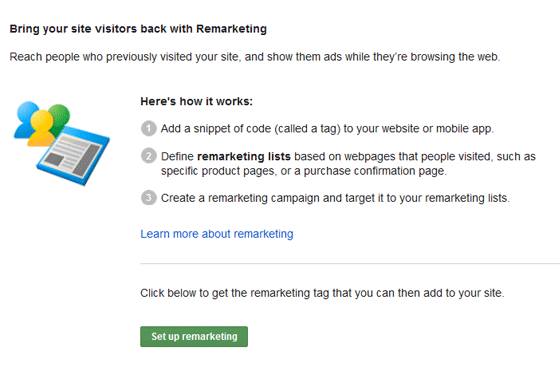The width and height of the screenshot is (560, 370).
Task: Click the Add a snippet of code step text
Action: coord(327,129)
